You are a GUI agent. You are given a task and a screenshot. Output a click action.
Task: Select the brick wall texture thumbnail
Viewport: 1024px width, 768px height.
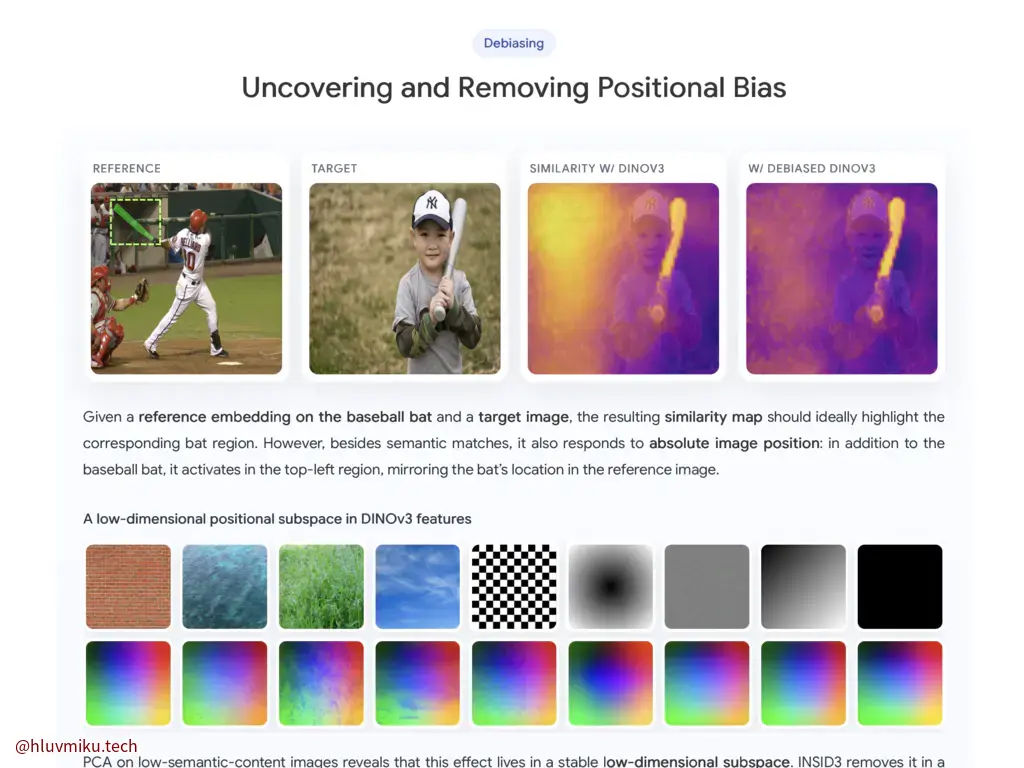pos(128,586)
